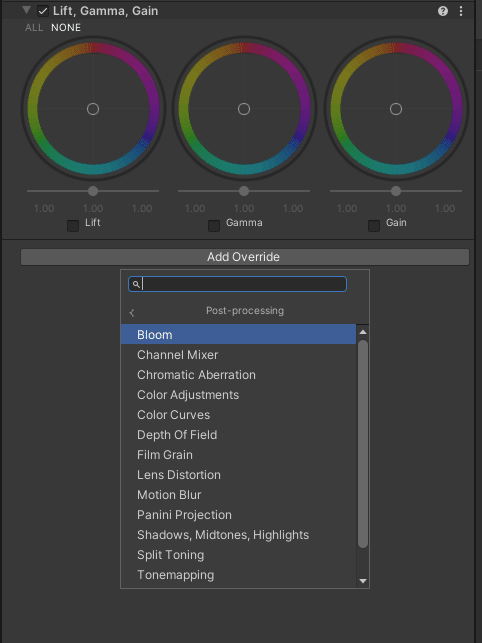The width and height of the screenshot is (482, 643).
Task: Open help for Lift, Gamma, Gain
Action: coord(443,11)
